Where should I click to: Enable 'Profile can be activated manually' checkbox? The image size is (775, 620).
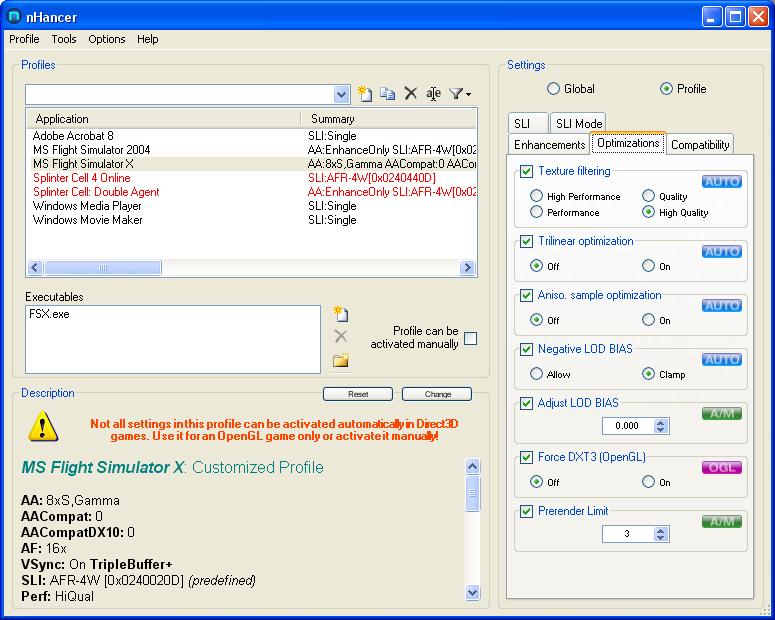click(x=471, y=338)
